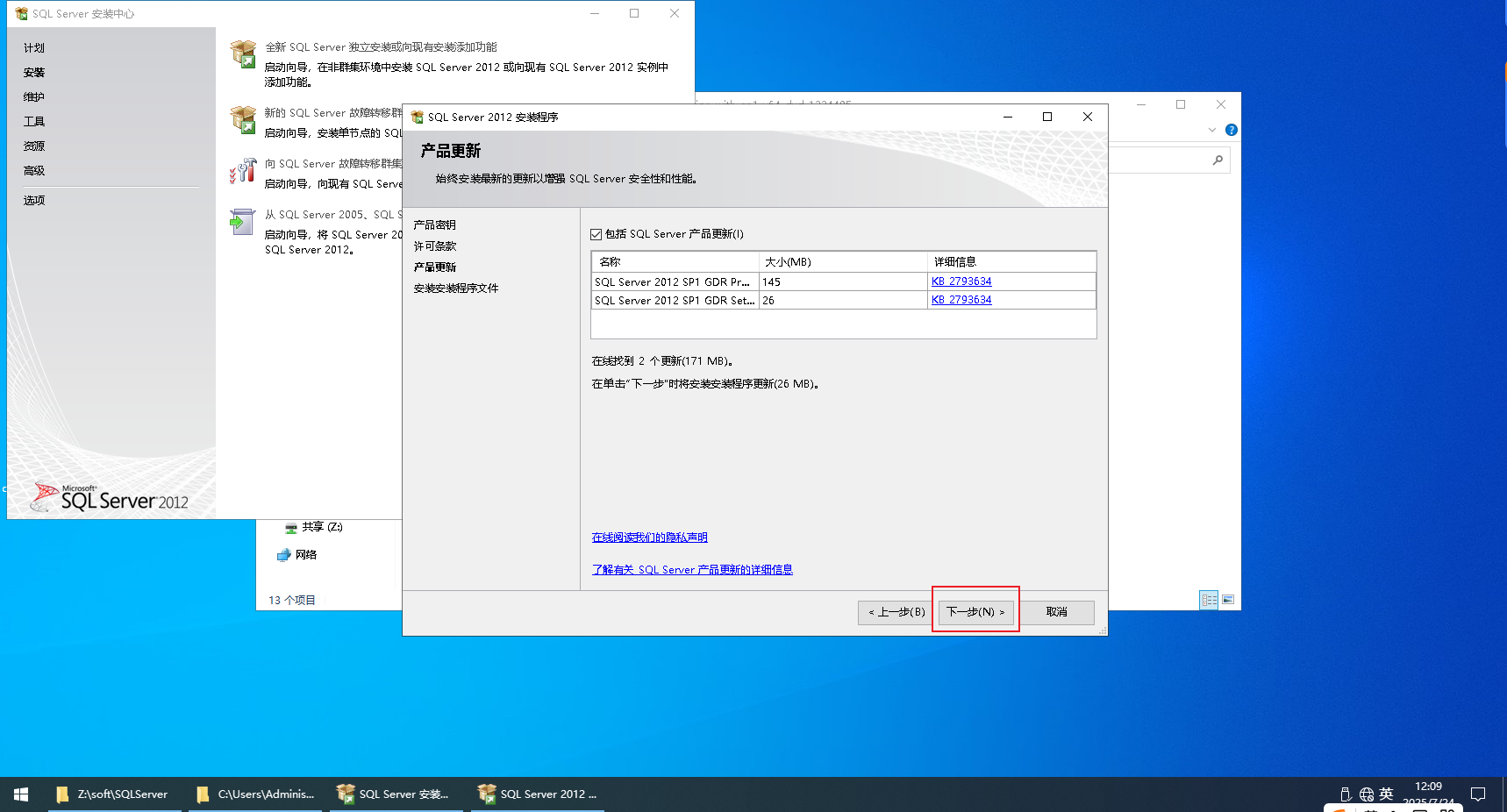Click the help question mark icon in Explorer window

tap(1232, 130)
